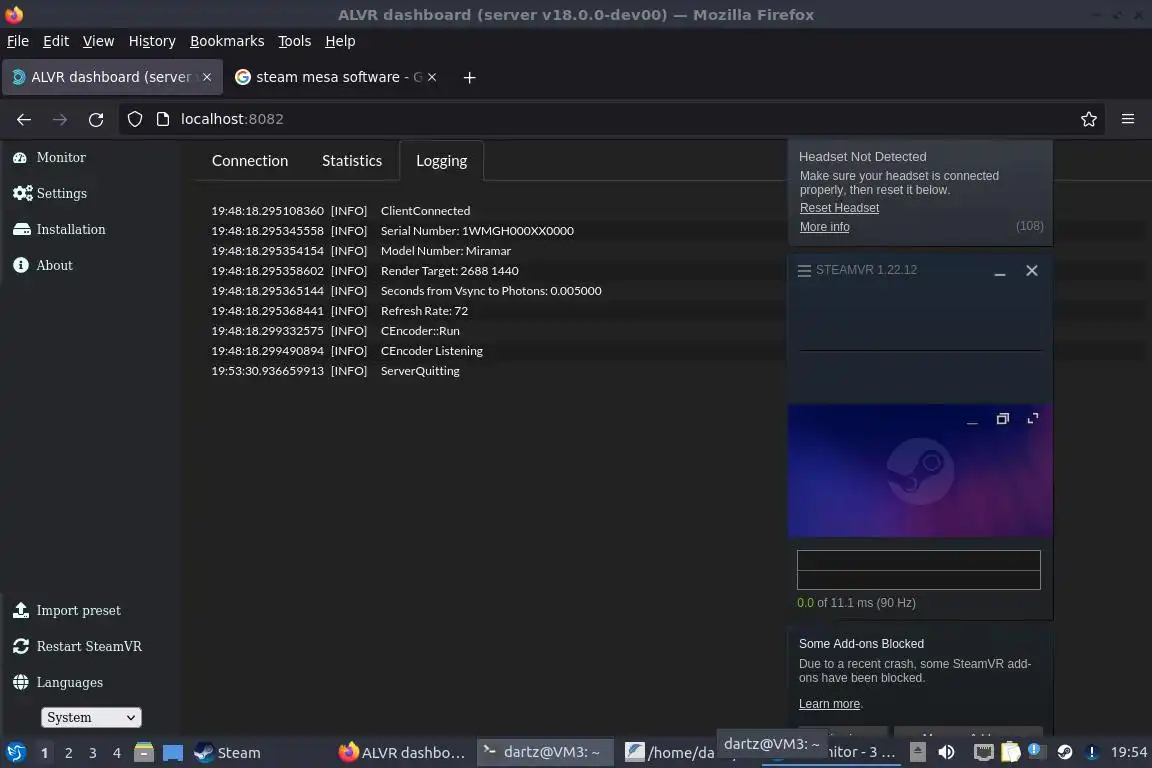1152x768 pixels.
Task: Go to the Installation page
Action: tap(59, 229)
